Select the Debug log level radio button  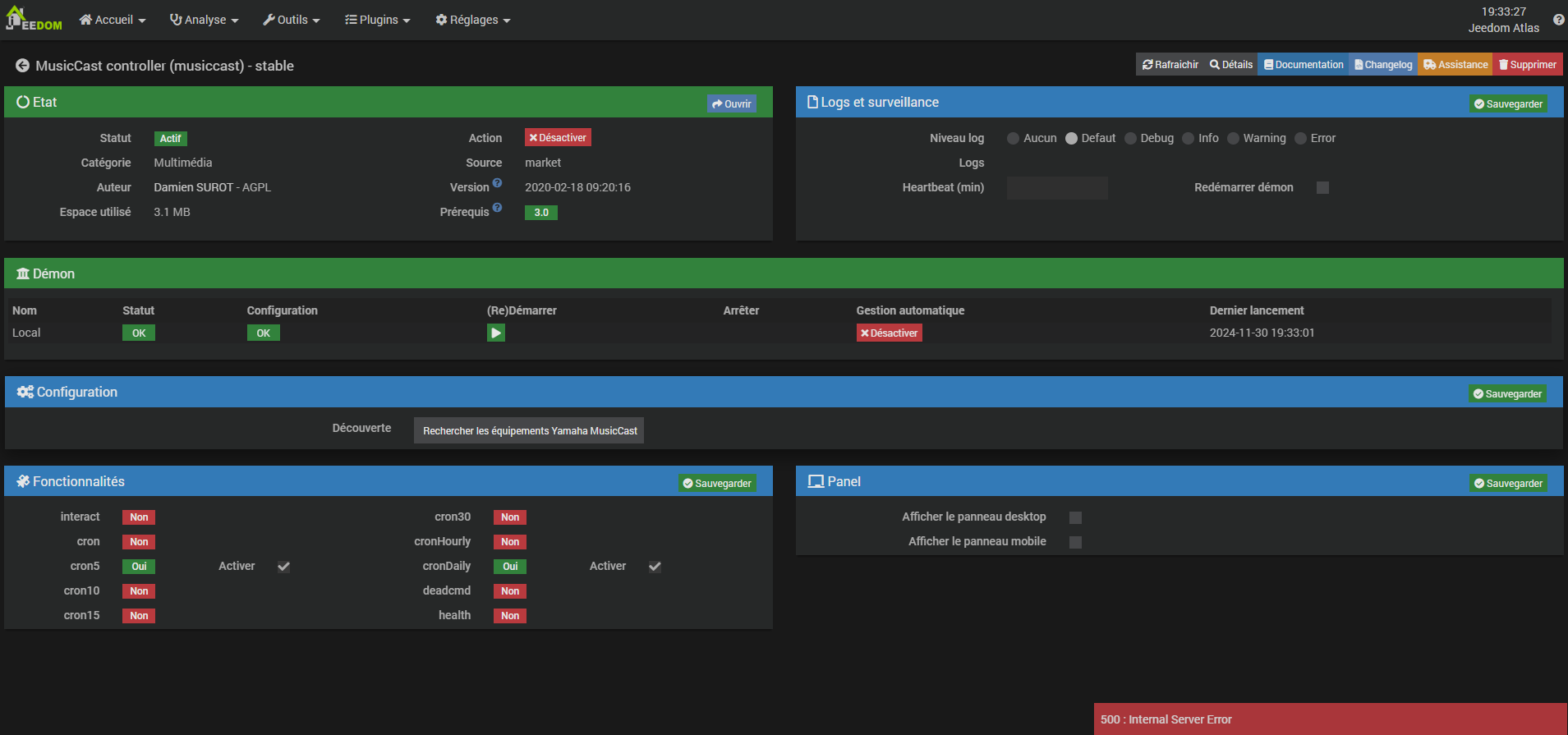(x=1131, y=139)
